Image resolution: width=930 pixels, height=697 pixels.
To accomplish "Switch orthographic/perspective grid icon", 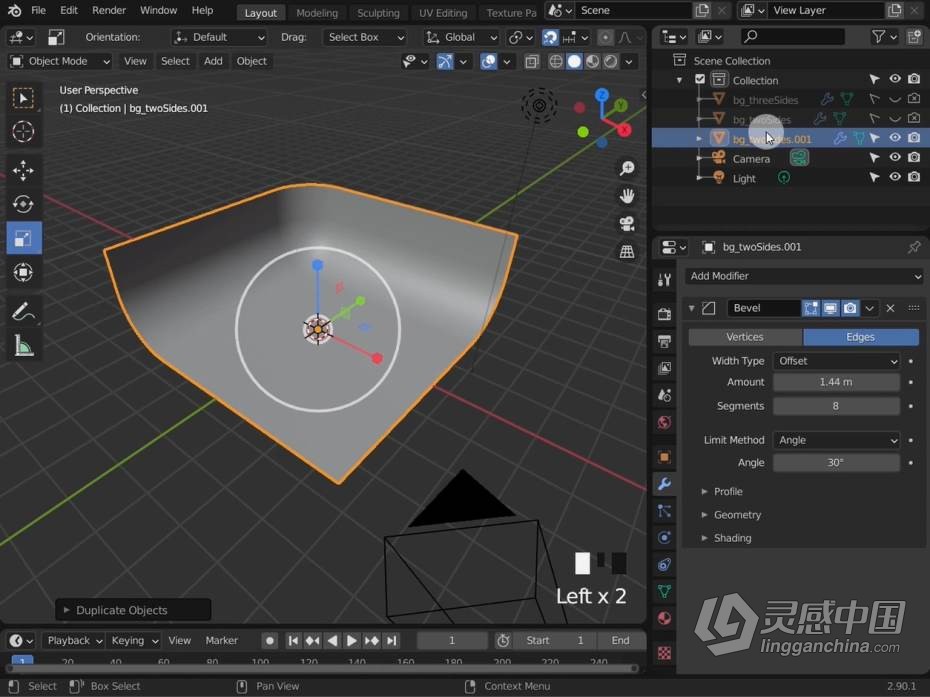I will point(627,251).
